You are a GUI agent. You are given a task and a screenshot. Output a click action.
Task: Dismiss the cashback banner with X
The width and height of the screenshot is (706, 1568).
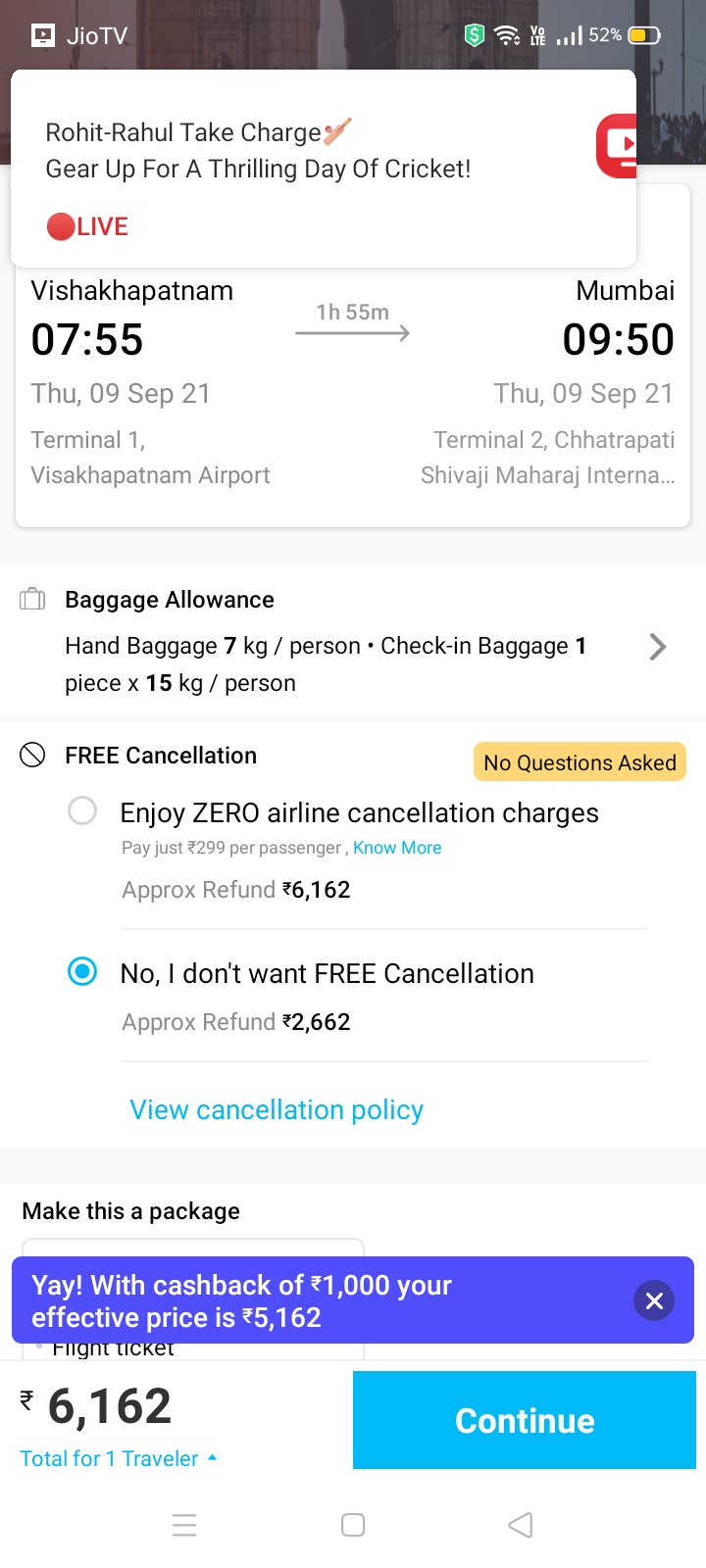(654, 1300)
